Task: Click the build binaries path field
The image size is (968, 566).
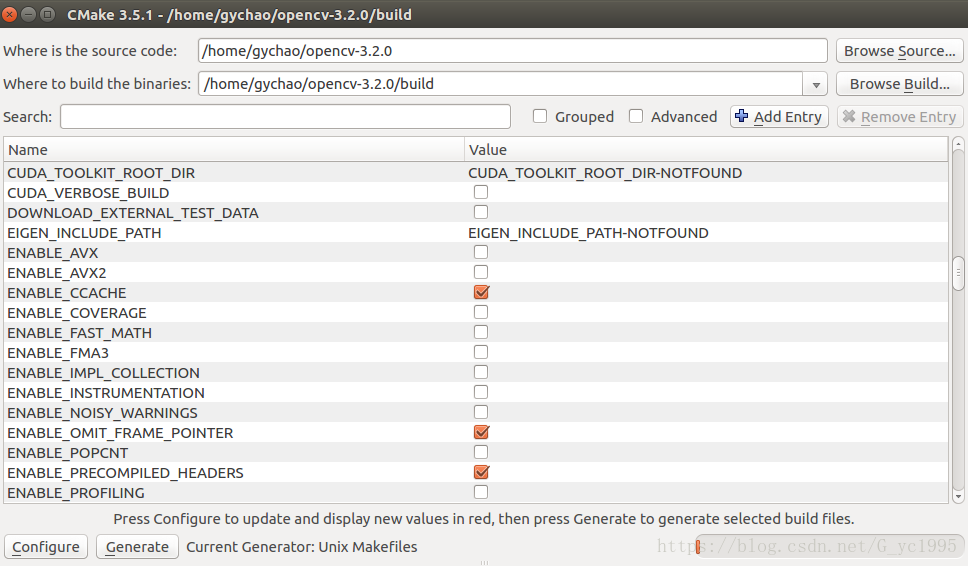Action: [500, 83]
